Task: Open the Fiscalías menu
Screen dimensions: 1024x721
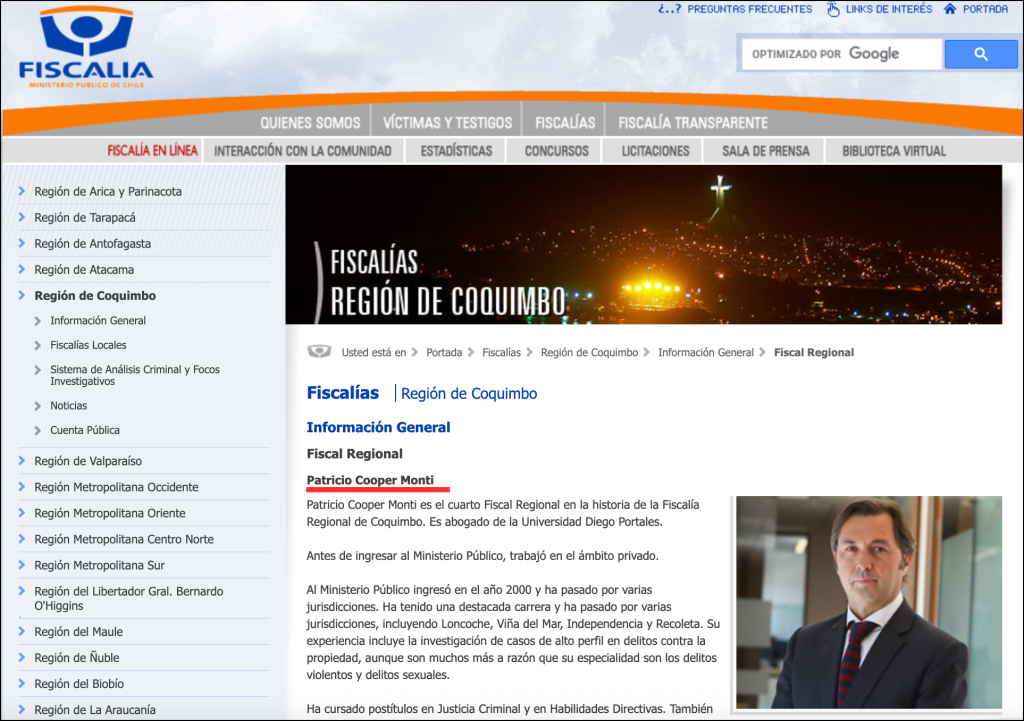Action: click(565, 123)
